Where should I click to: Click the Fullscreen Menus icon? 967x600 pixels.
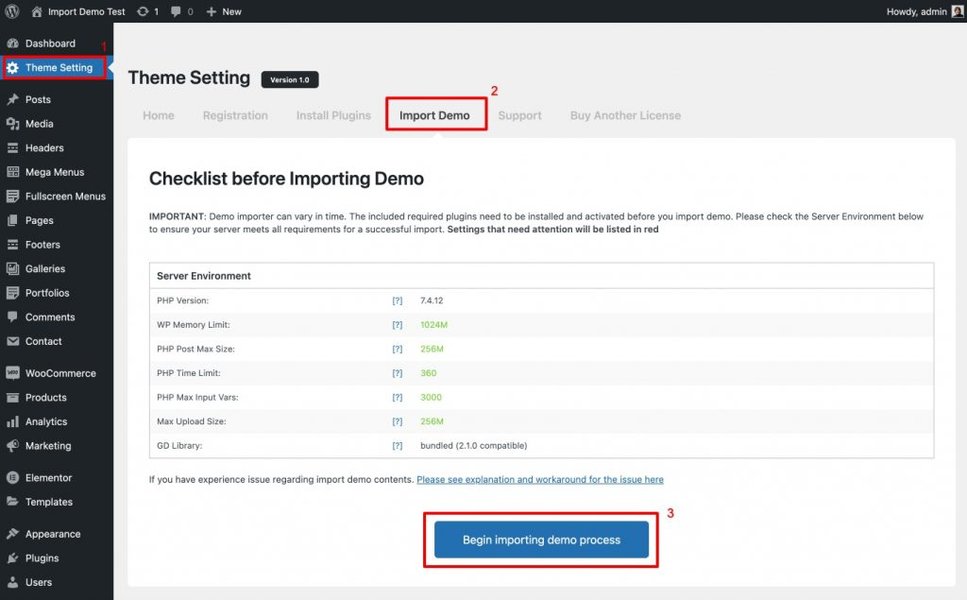(12, 196)
